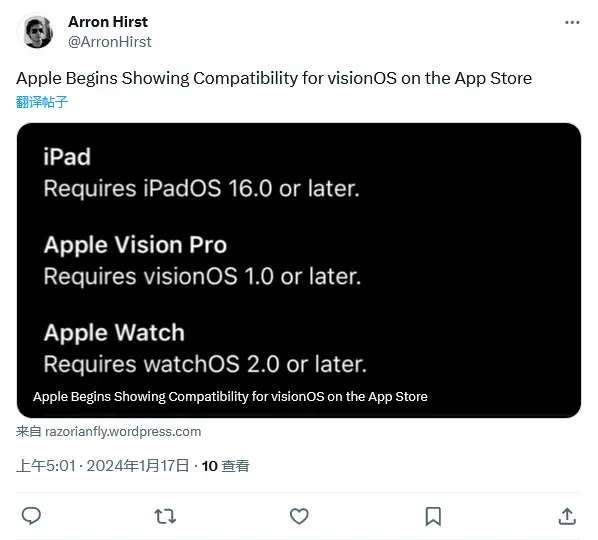598x540 pixels.
Task: View the 10 查看 view count
Action: (225, 466)
